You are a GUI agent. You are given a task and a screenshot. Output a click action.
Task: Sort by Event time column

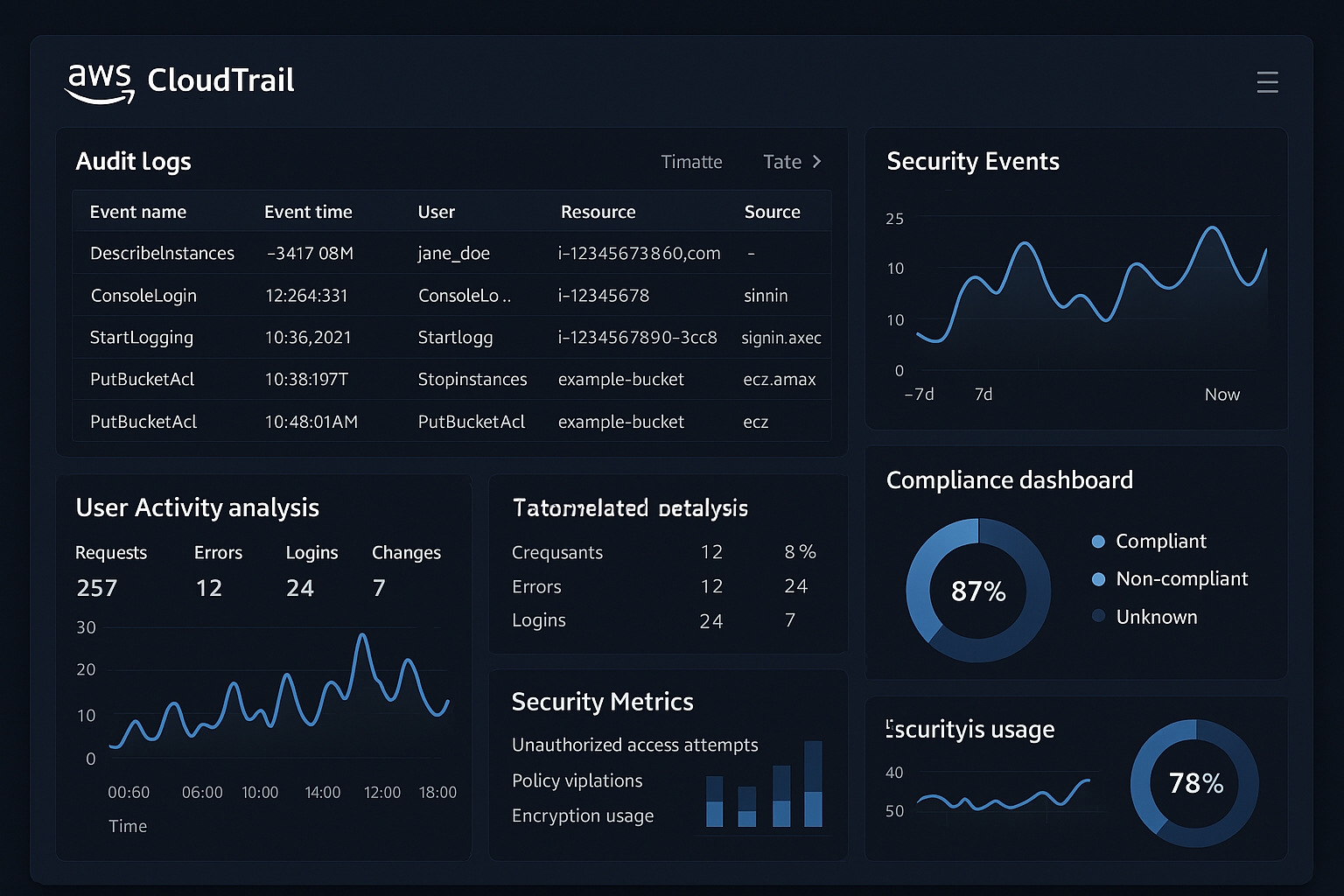(x=308, y=212)
